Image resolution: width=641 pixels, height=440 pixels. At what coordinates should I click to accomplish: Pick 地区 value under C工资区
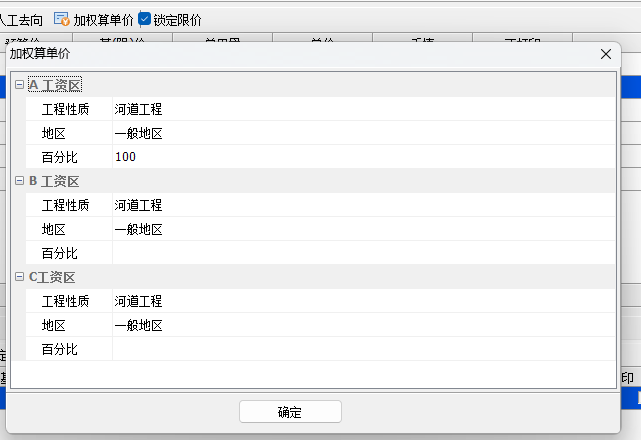point(360,325)
